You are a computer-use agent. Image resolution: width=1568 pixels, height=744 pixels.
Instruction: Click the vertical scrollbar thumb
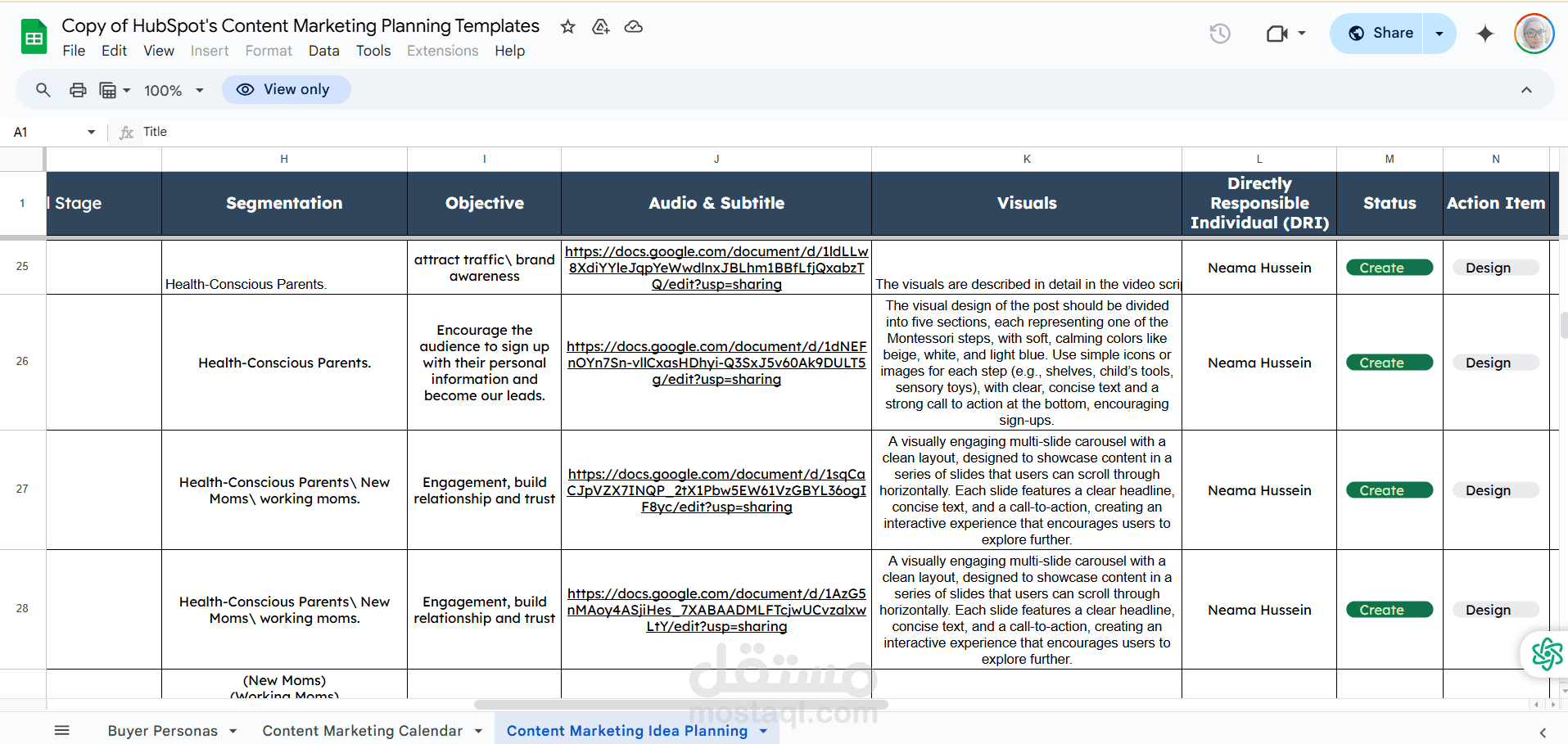[1564, 325]
